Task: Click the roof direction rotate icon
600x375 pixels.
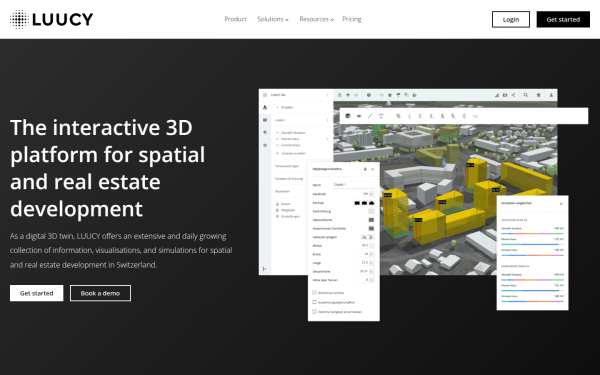Action: (371, 211)
